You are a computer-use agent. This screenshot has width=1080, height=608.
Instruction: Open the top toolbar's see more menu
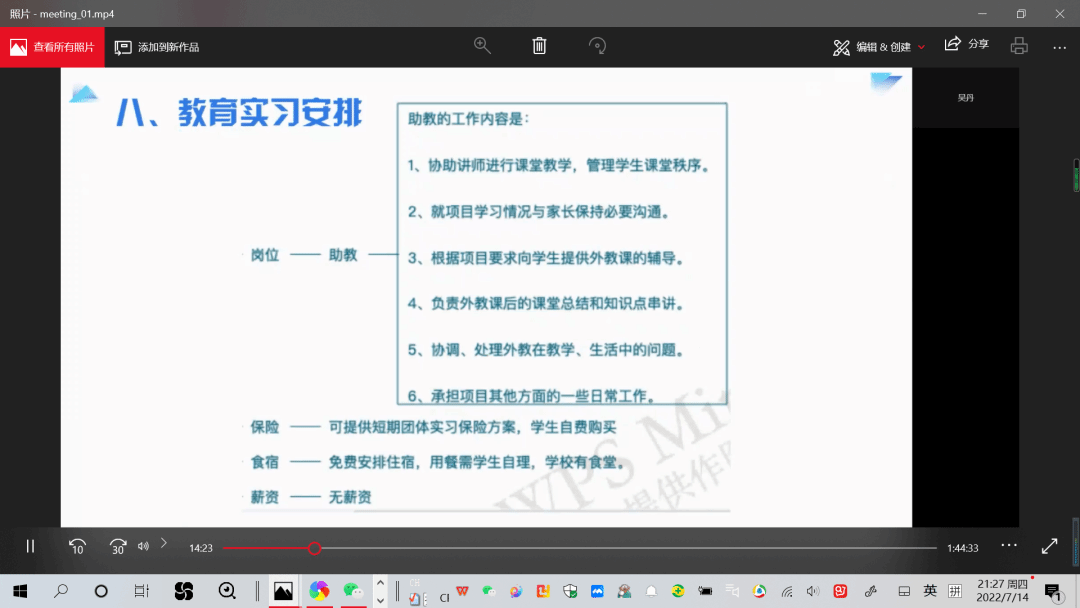pyautogui.click(x=1060, y=47)
